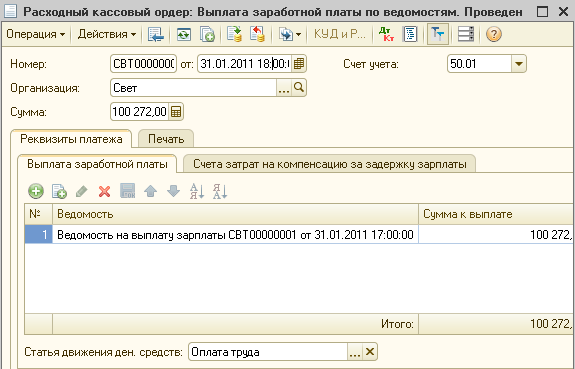Delete the row with the red X icon
This screenshot has width=575, height=369.
coord(105,191)
